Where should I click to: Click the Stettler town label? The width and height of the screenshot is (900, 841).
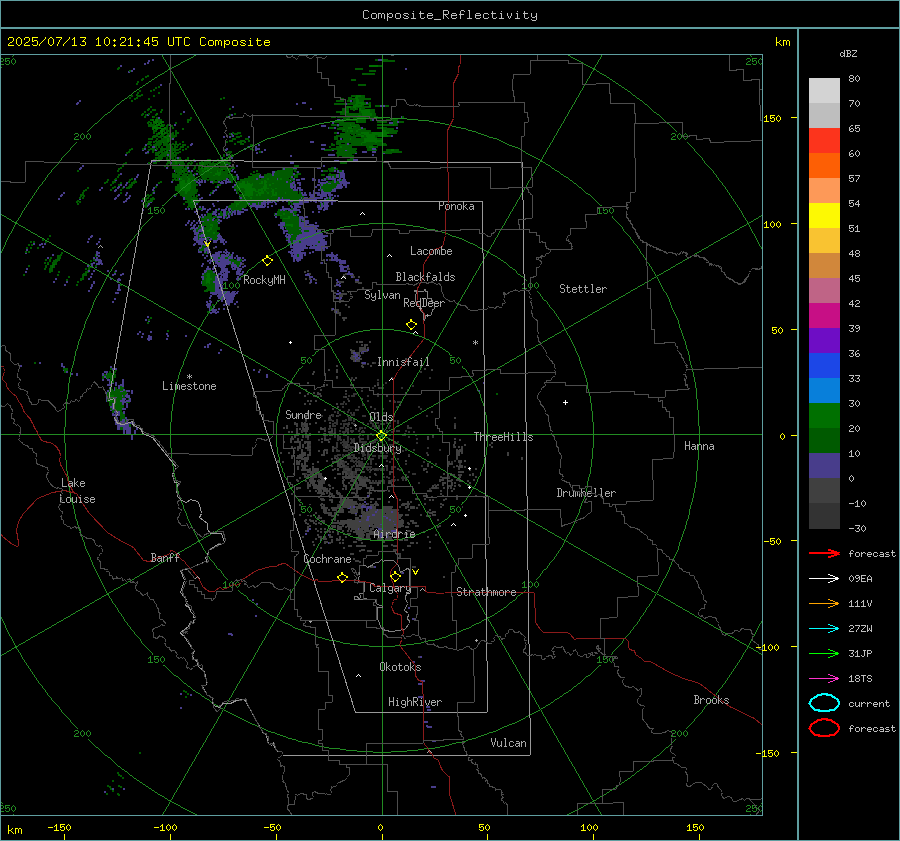pyautogui.click(x=583, y=289)
